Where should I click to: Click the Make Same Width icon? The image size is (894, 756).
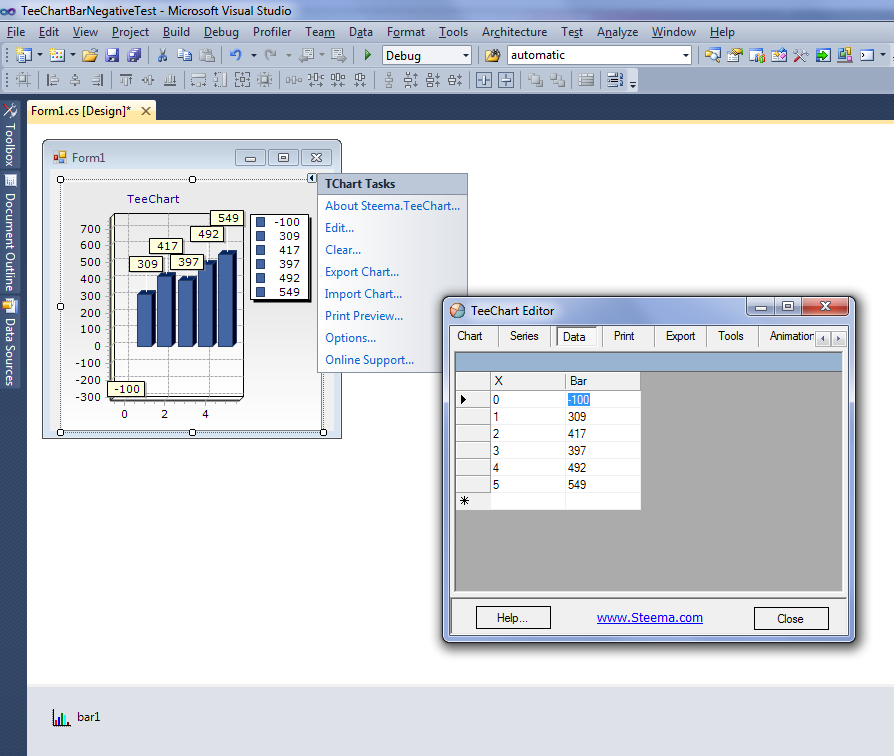tap(198, 80)
